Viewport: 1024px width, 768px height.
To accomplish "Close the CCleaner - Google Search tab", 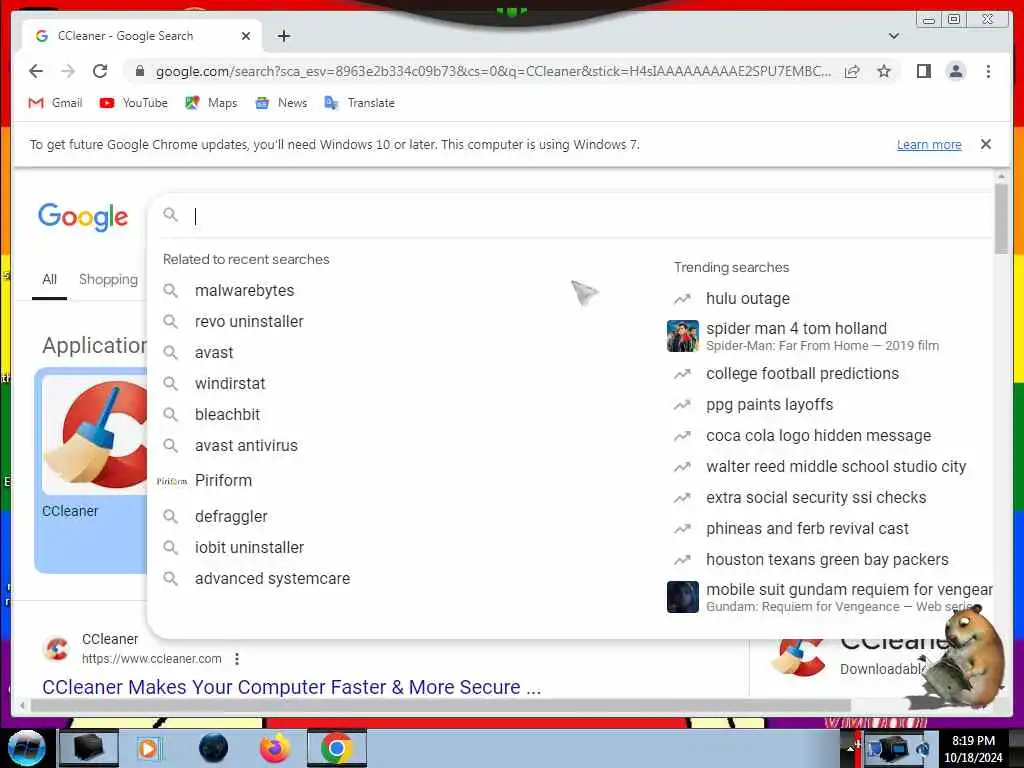I will coord(246,36).
